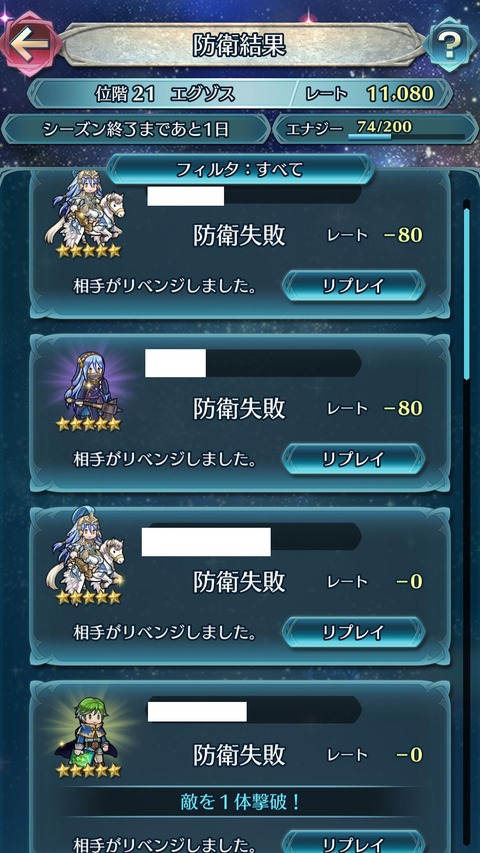480x853 pixels.
Task: Tap the 敵を１体撃破！ banner
Action: point(239,803)
